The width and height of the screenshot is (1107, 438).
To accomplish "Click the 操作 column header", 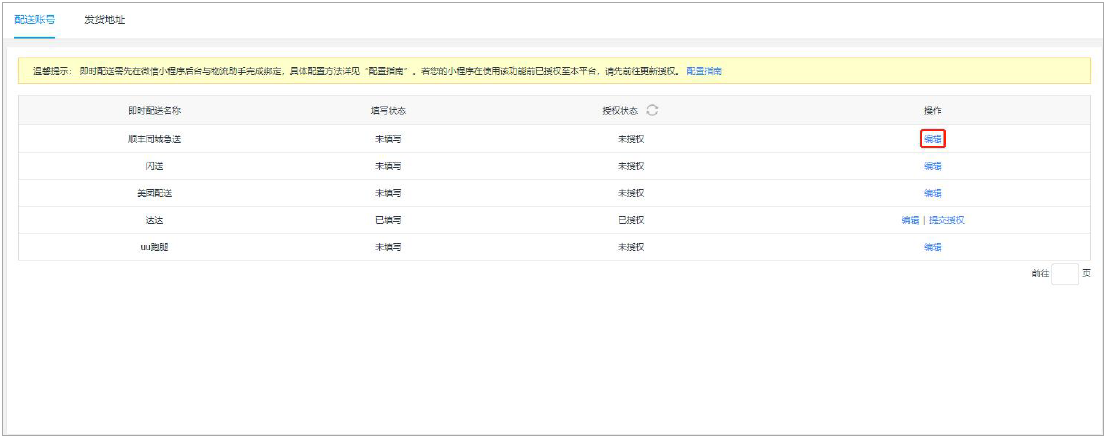I will [x=933, y=110].
